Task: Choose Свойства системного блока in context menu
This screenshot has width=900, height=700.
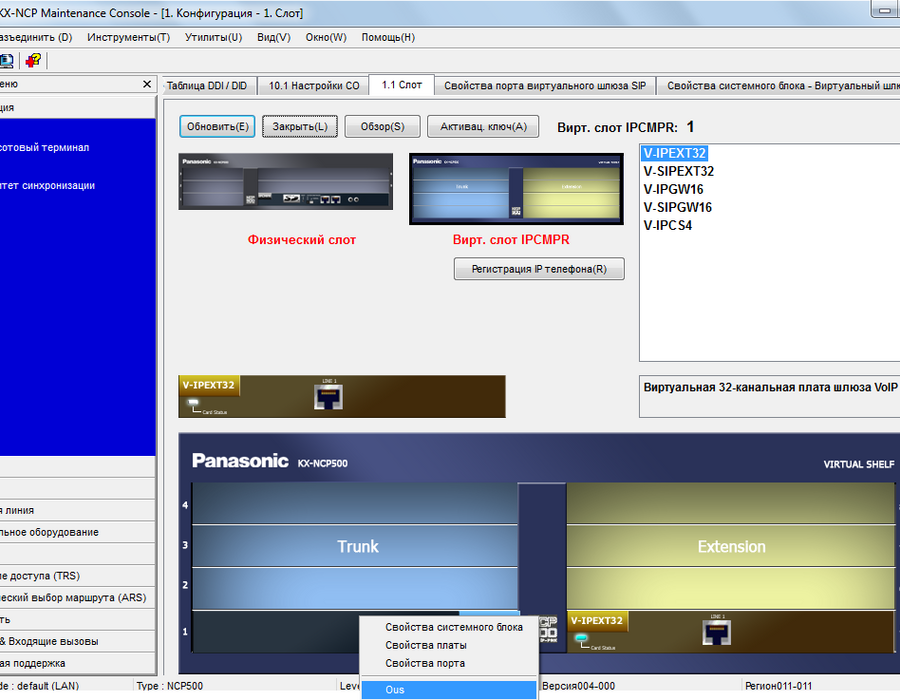Action: [449, 627]
